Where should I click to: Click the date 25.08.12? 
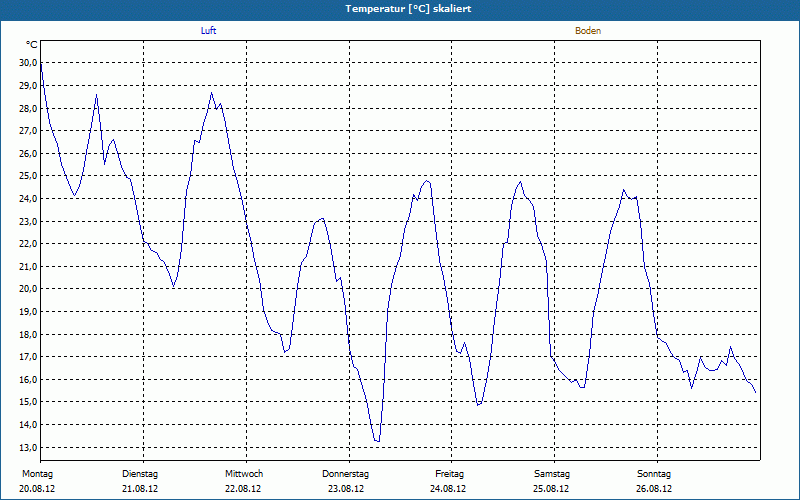pos(551,488)
